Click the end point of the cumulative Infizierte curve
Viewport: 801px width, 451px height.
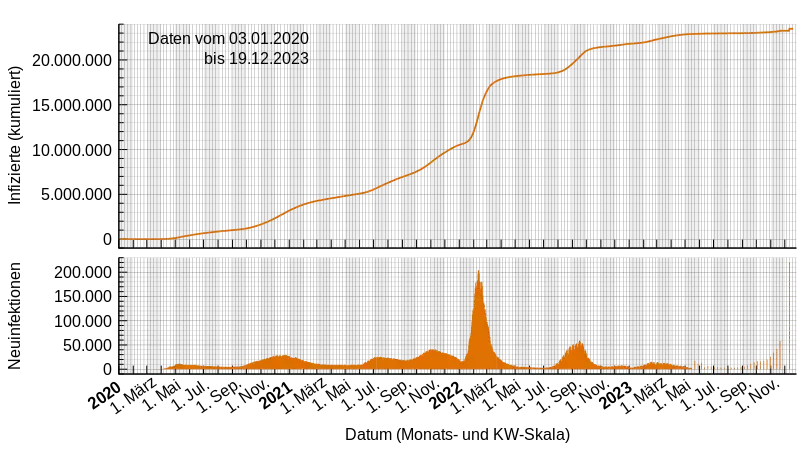pyautogui.click(x=791, y=29)
